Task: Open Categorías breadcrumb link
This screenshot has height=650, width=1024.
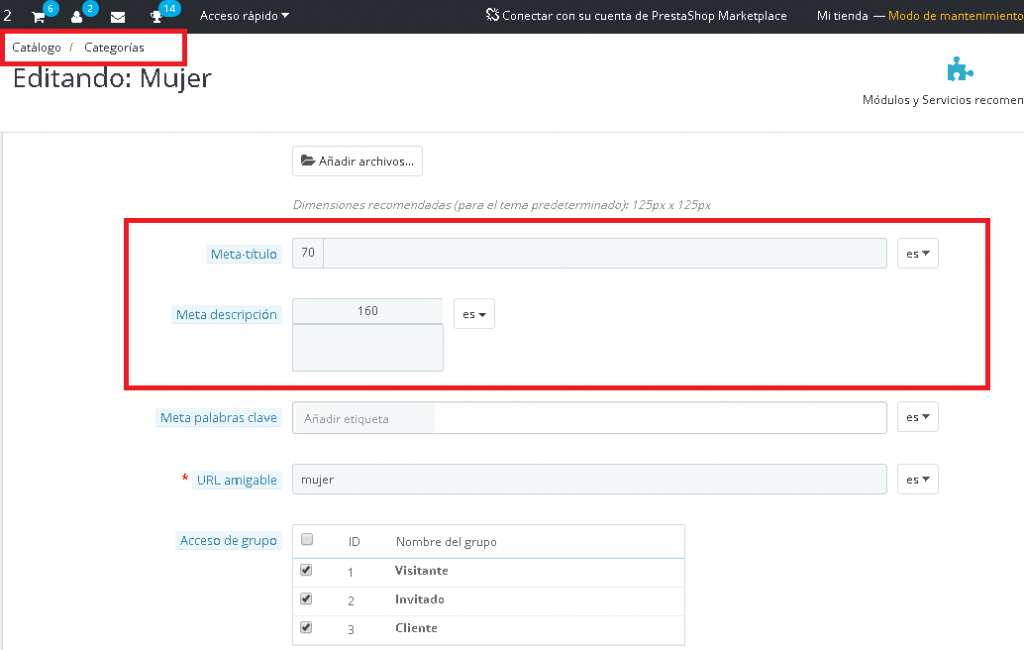Action: pos(114,47)
